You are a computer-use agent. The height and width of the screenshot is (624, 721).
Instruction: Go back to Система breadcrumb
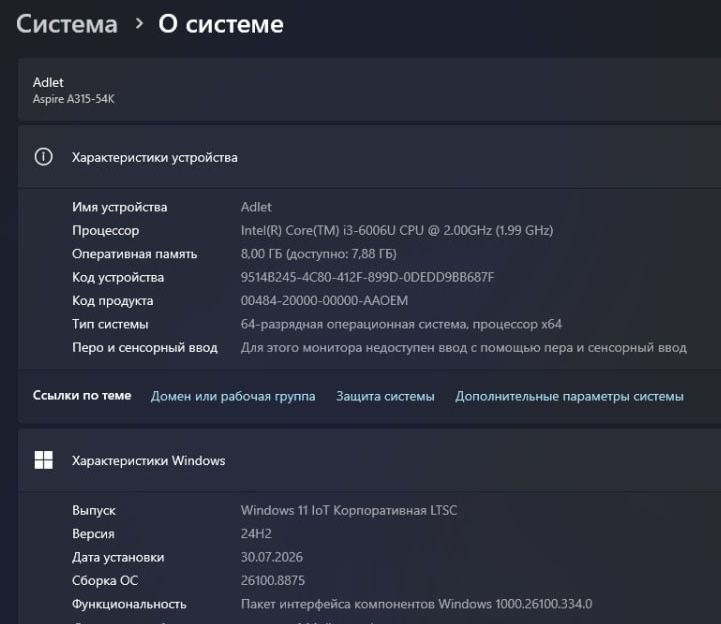click(67, 24)
